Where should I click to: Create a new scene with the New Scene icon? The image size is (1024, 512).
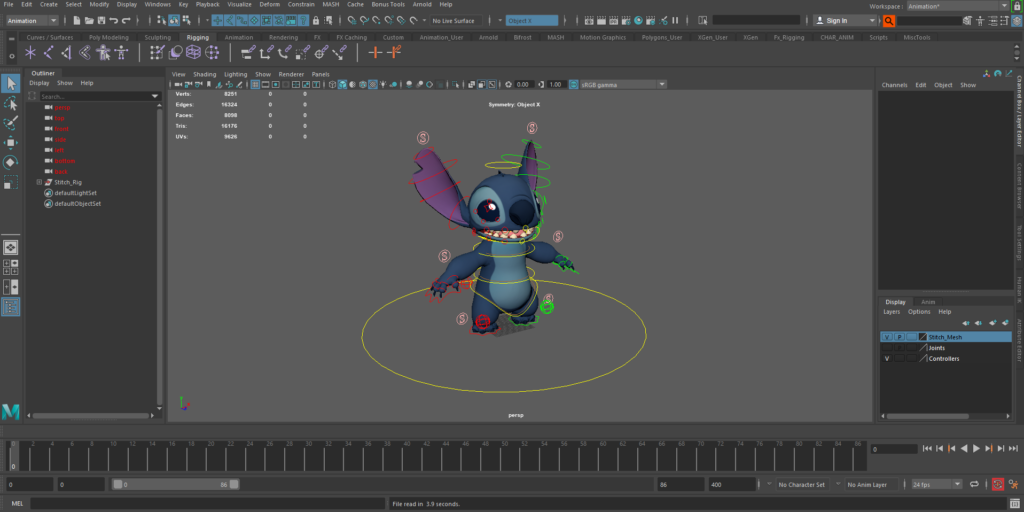(x=77, y=21)
